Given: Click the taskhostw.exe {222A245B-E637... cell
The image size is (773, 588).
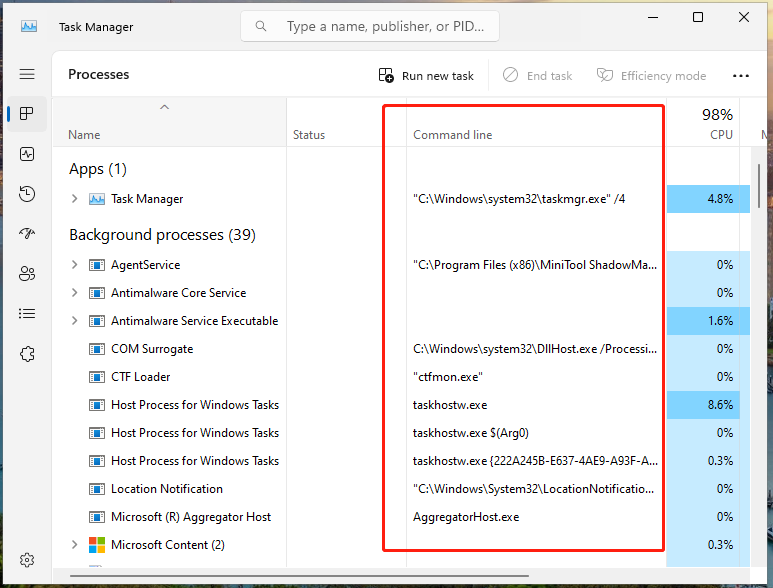Looking at the screenshot, I should click(535, 461).
